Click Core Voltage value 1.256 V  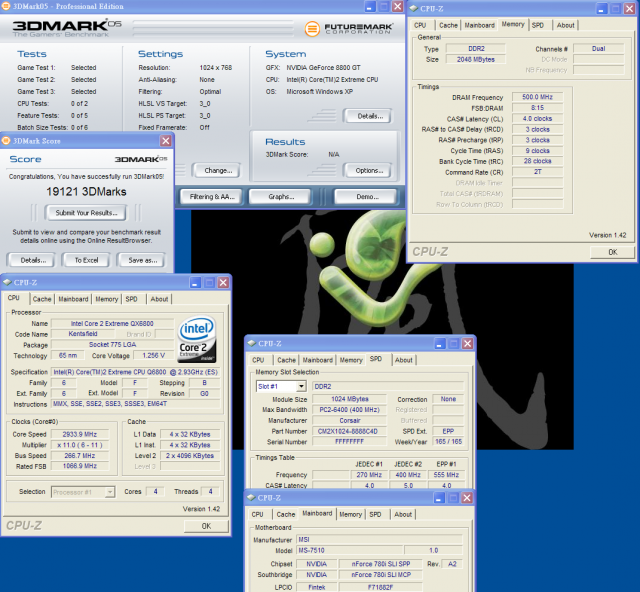(x=153, y=356)
